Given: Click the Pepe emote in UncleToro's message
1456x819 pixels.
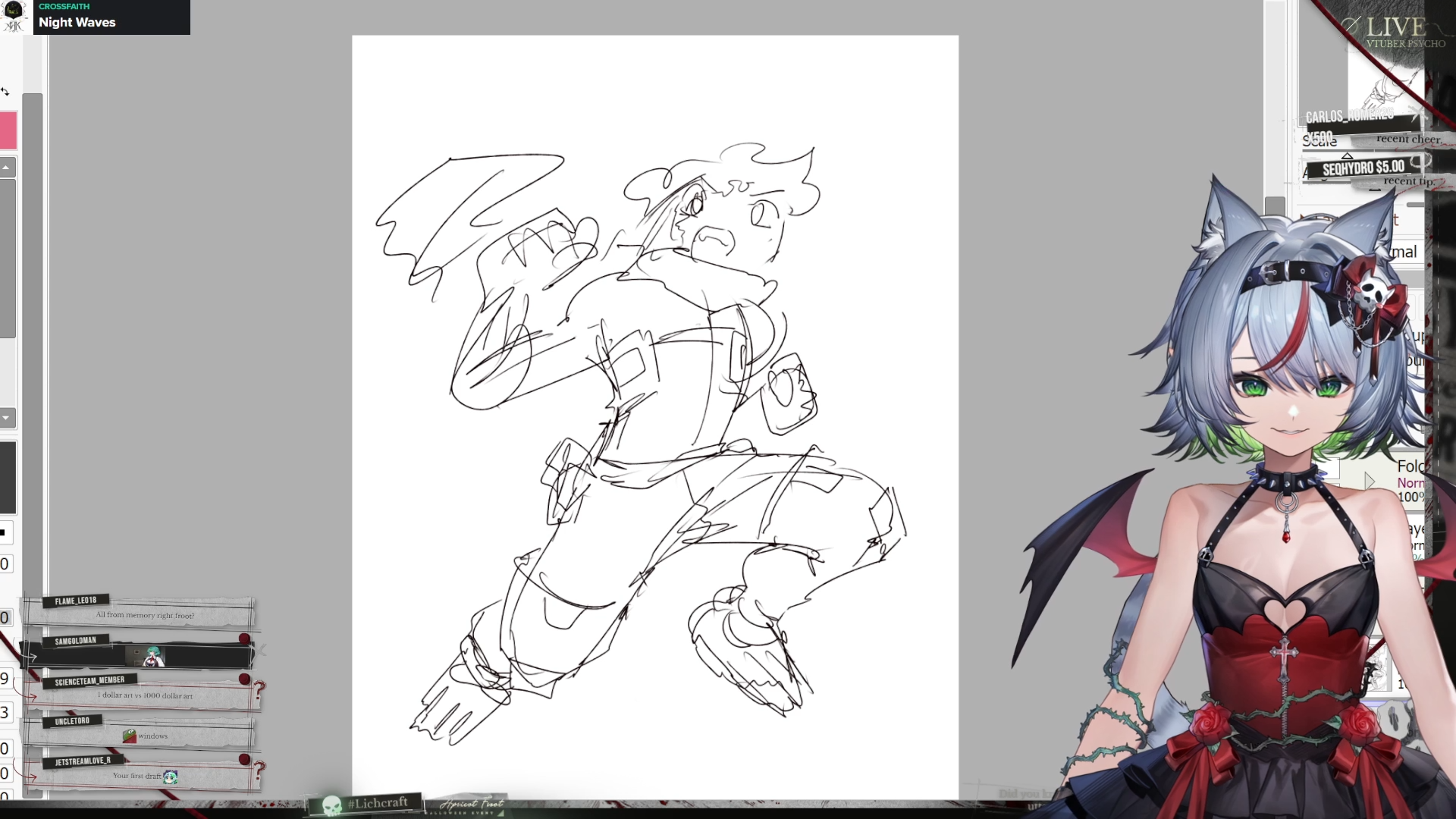Looking at the screenshot, I should 130,736.
